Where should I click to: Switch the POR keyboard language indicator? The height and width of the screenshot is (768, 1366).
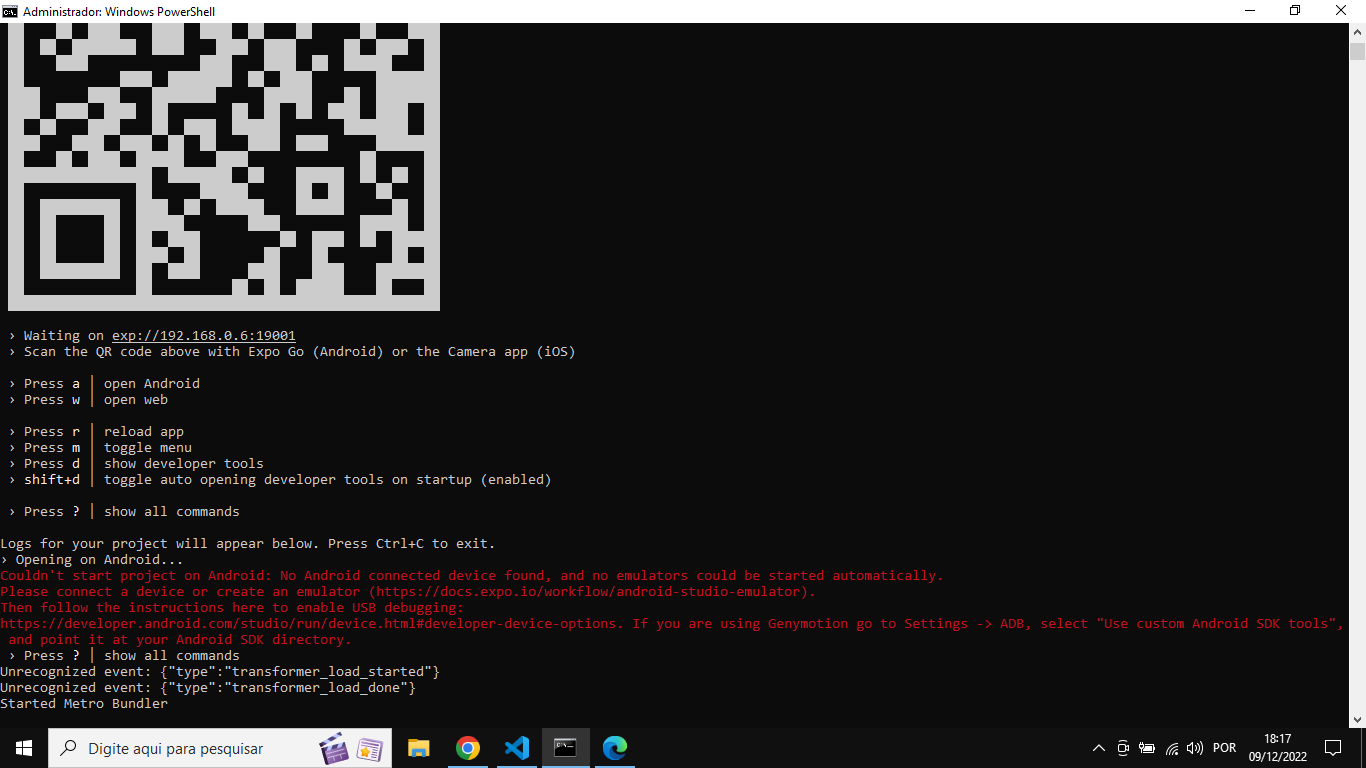tap(1224, 748)
